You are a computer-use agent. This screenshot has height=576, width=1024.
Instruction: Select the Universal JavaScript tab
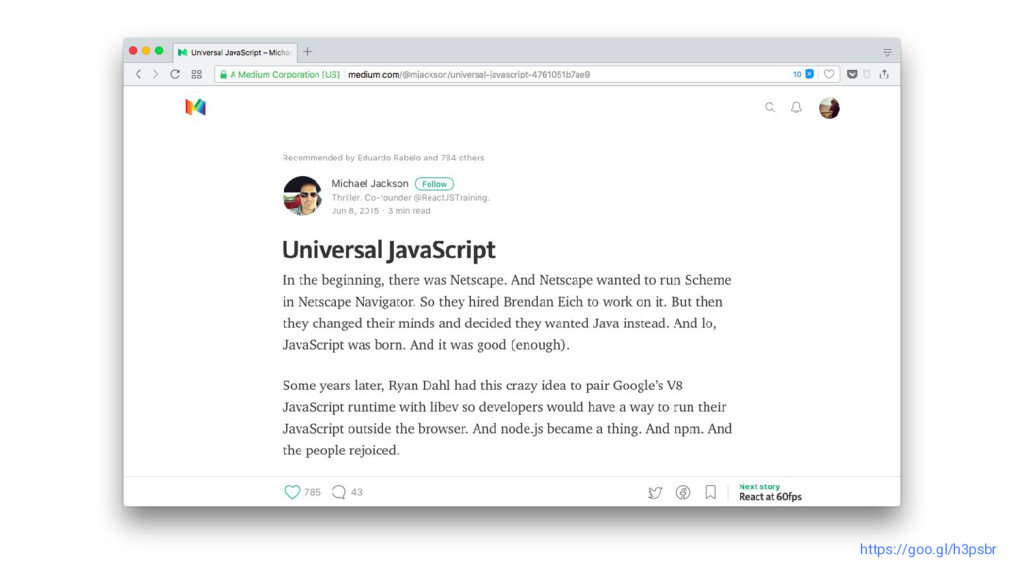point(235,52)
